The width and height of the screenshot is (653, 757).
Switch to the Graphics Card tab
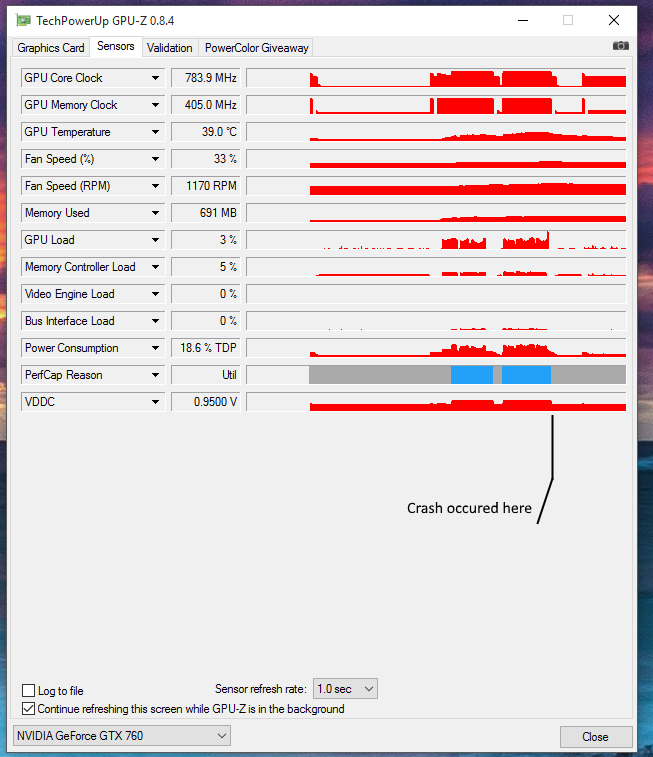51,48
